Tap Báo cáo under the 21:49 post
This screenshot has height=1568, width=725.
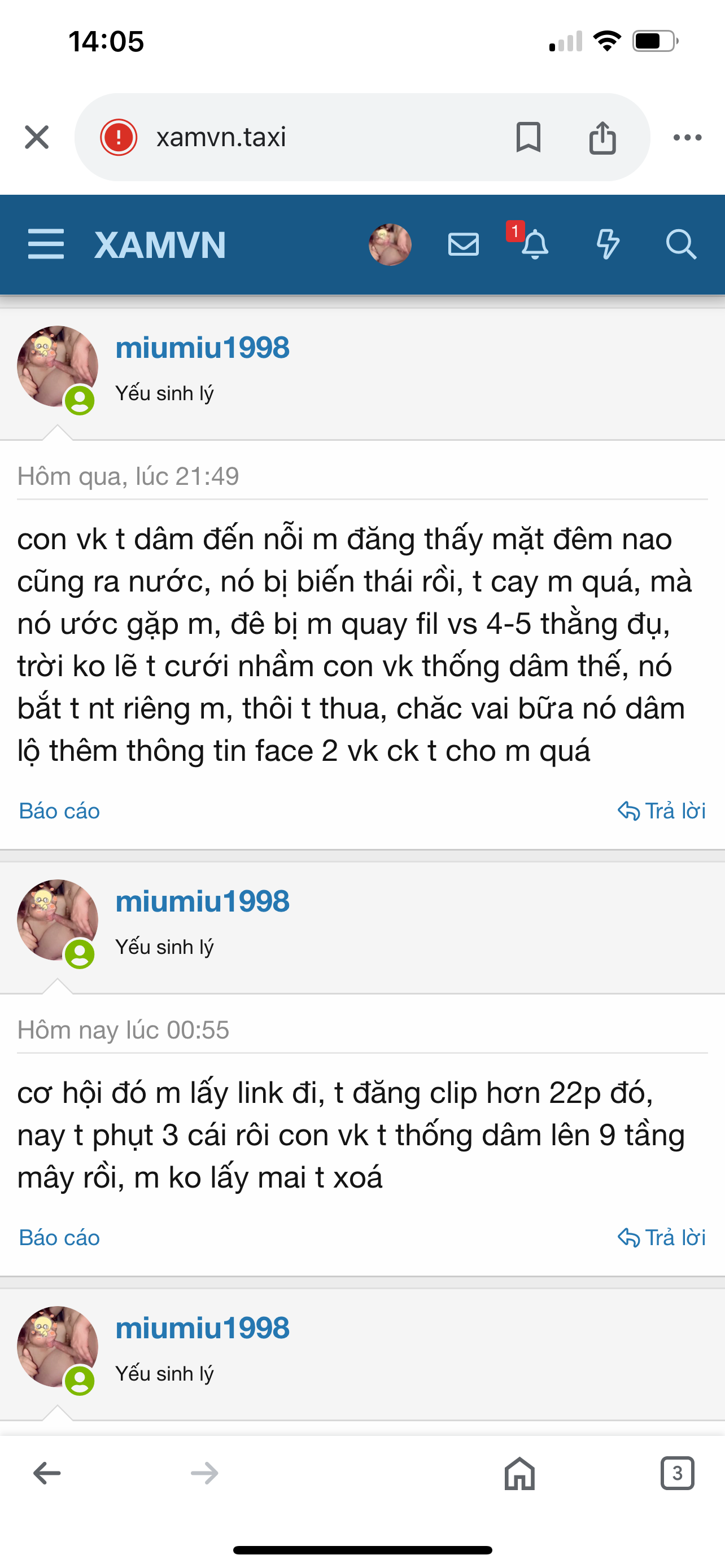tap(59, 811)
